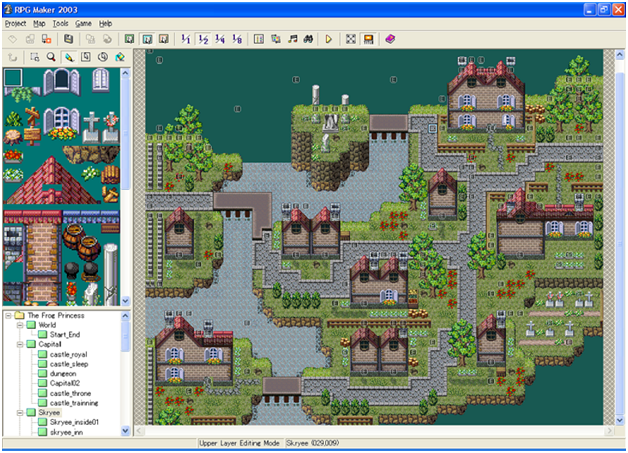Choose the Rectangle drawing tool
Viewport: 628px width, 453px height.
pyautogui.click(x=86, y=57)
